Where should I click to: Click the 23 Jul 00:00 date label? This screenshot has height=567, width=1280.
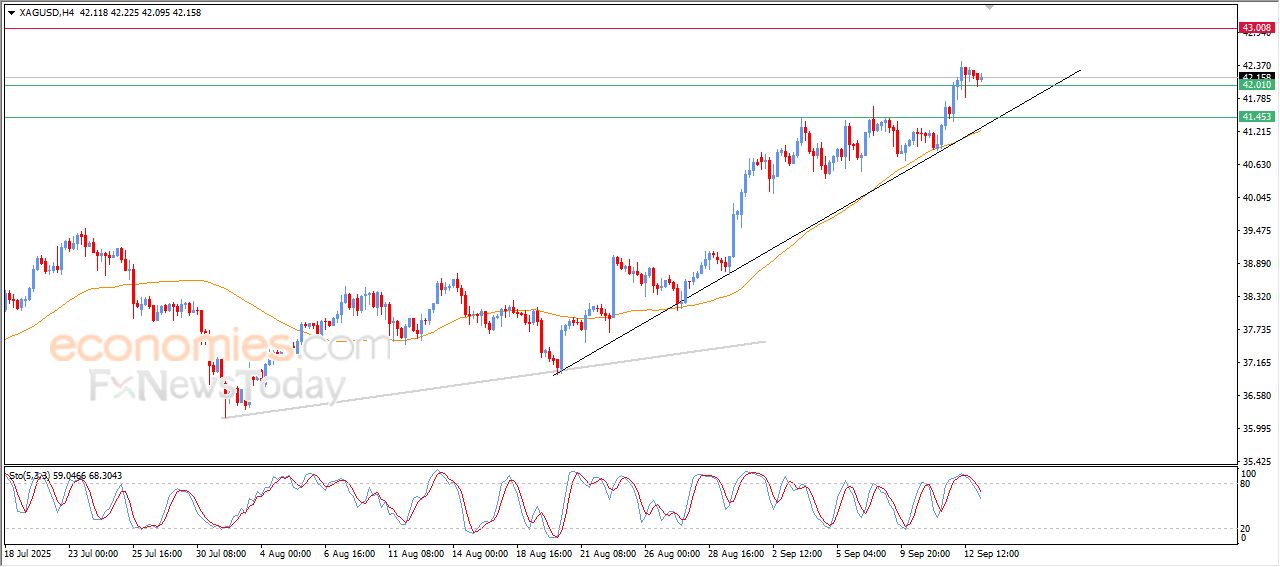[92, 552]
